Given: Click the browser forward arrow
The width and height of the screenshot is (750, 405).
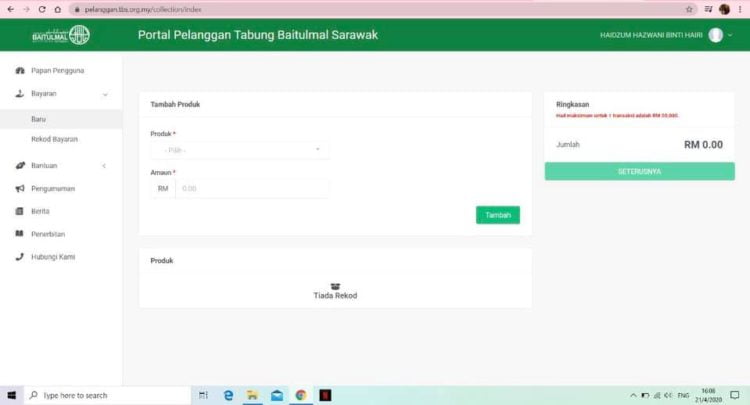Looking at the screenshot, I should pyautogui.click(x=26, y=9).
